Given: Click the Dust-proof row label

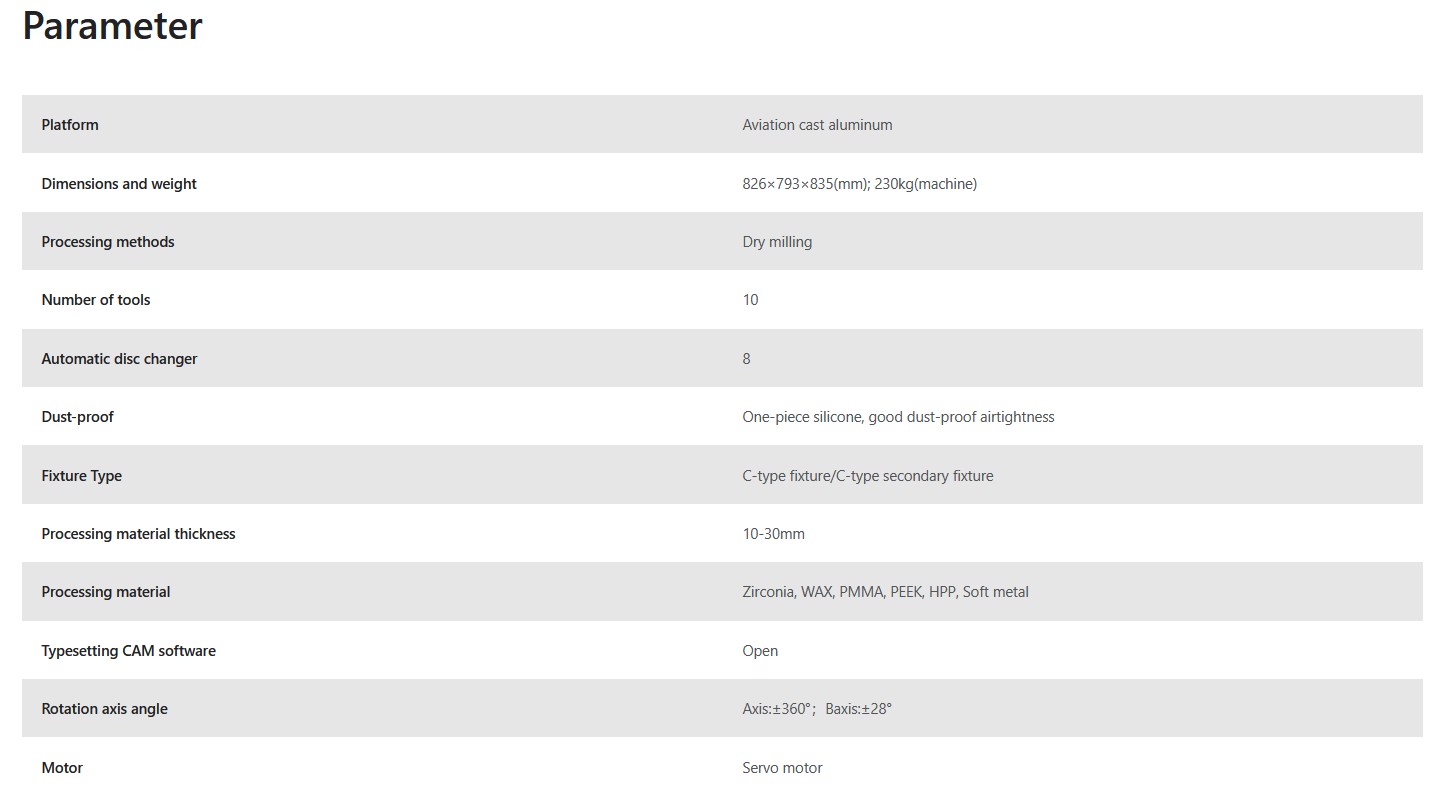Looking at the screenshot, I should point(77,417).
